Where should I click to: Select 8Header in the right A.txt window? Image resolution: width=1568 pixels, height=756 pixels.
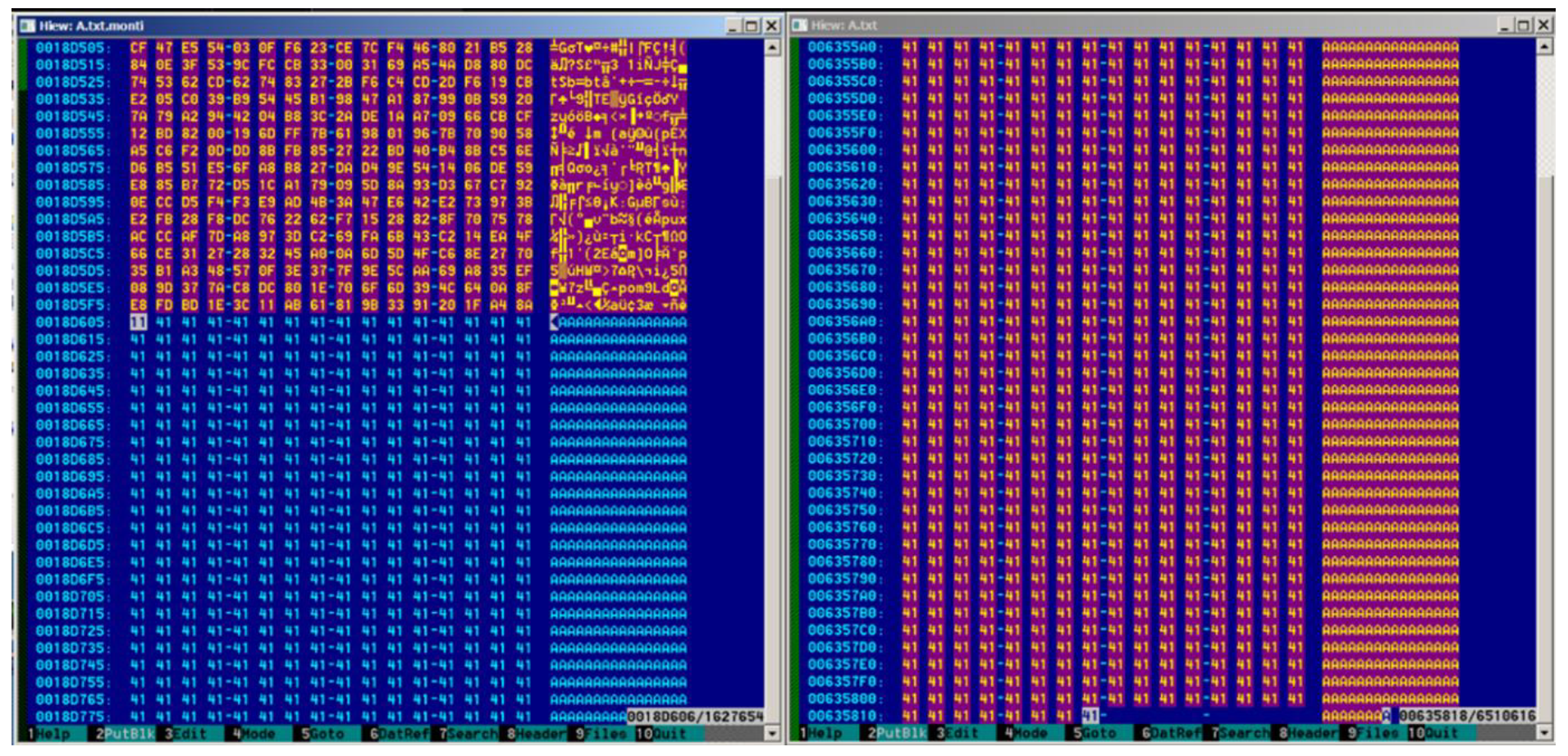coord(1309,733)
